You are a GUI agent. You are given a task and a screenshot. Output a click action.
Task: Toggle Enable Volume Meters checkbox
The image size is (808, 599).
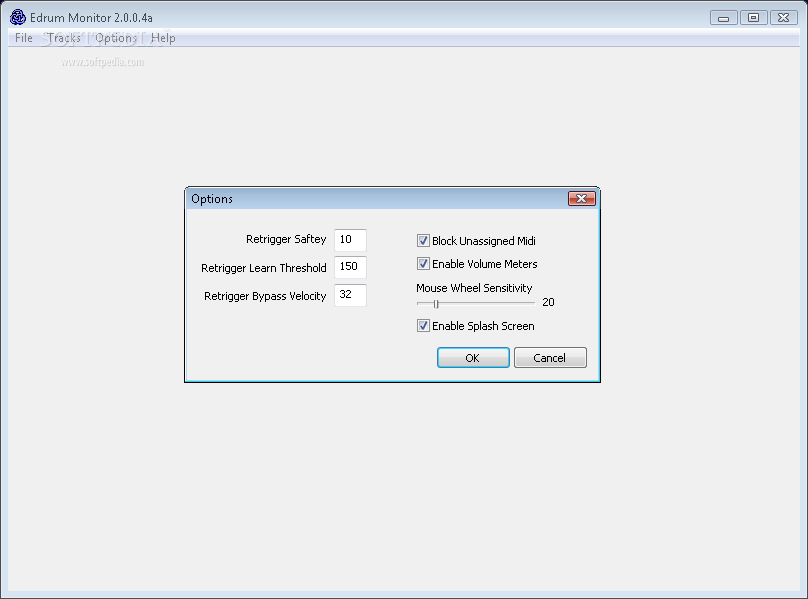tap(423, 264)
